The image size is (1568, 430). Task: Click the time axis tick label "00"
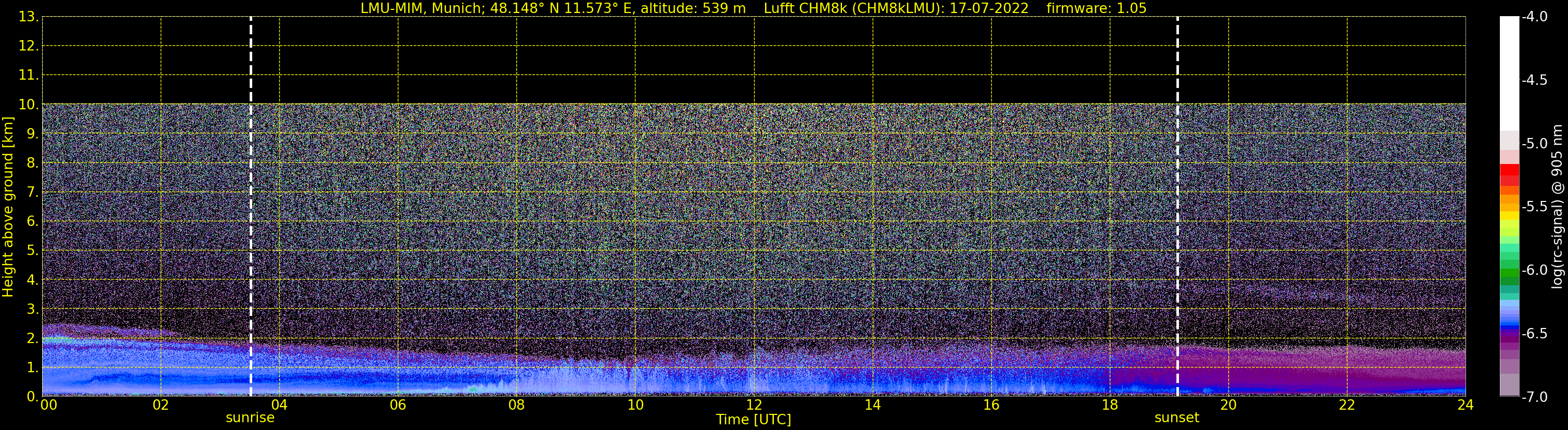click(49, 405)
